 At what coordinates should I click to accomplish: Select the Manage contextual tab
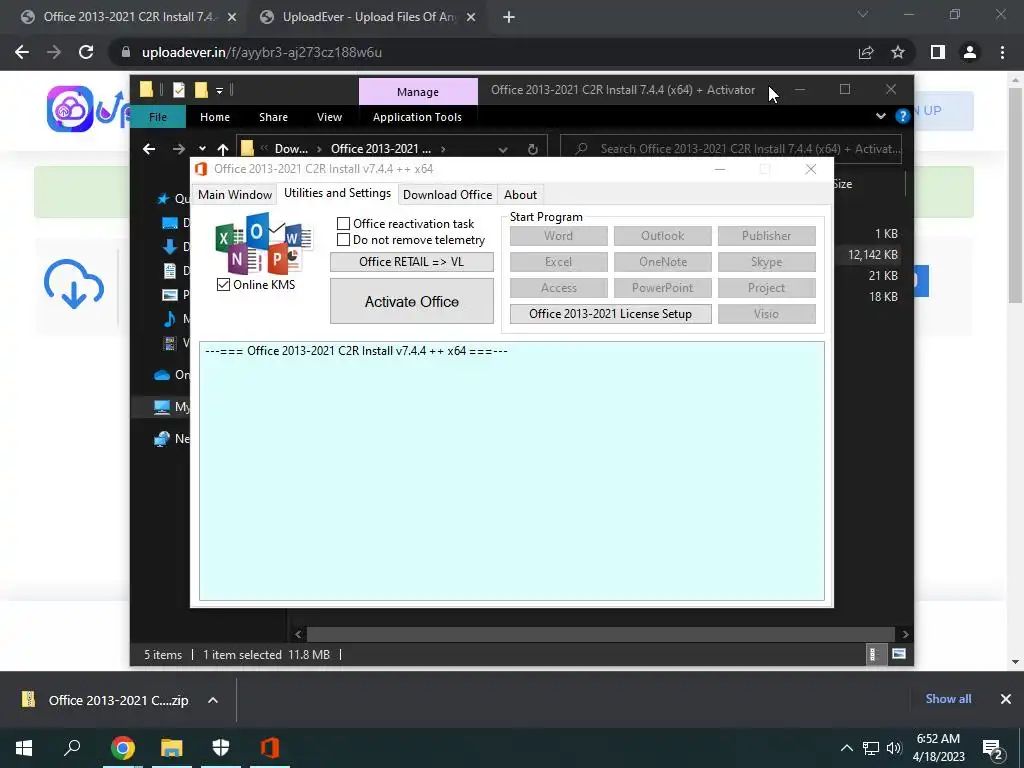coord(418,92)
